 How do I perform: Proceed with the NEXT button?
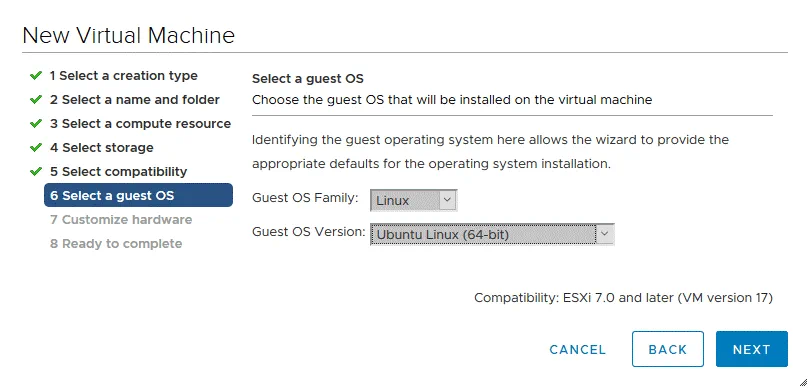(752, 349)
